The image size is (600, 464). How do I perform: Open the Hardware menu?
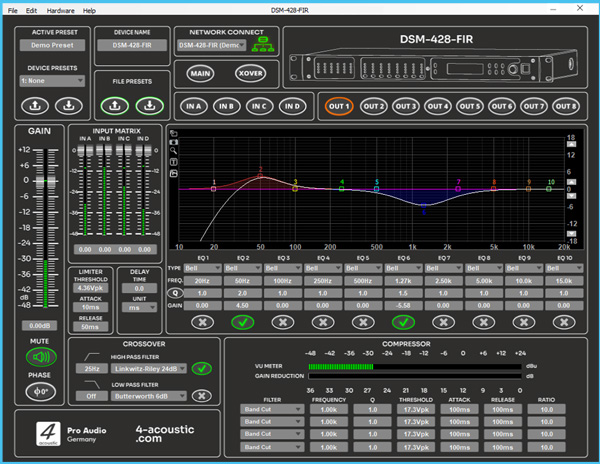pyautogui.click(x=61, y=10)
